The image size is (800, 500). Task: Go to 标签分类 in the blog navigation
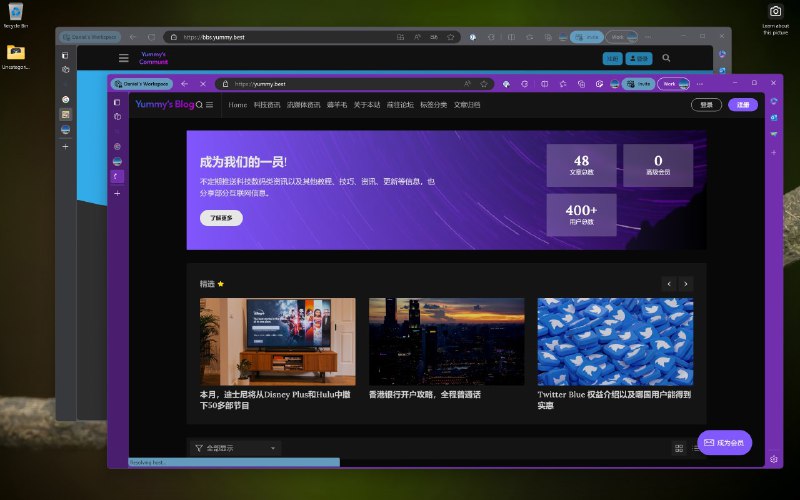tap(434, 105)
